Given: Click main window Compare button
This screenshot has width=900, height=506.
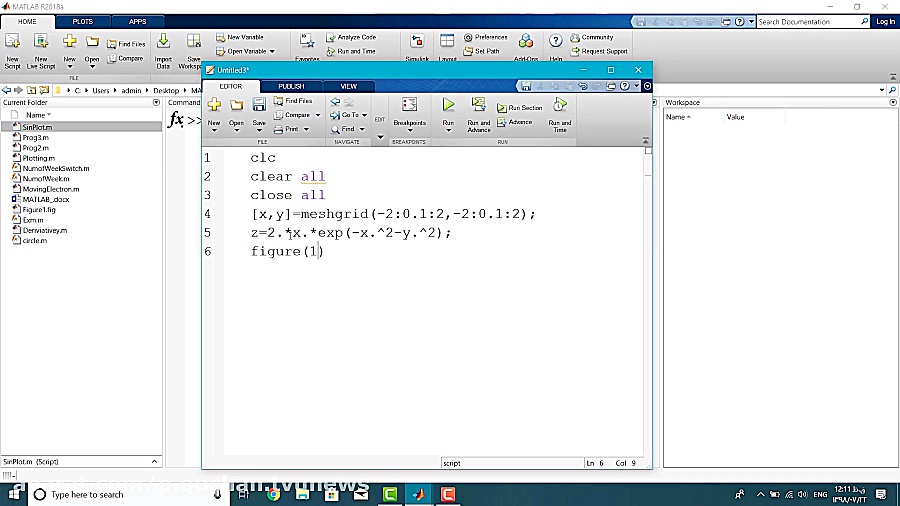Looking at the screenshot, I should [125, 59].
